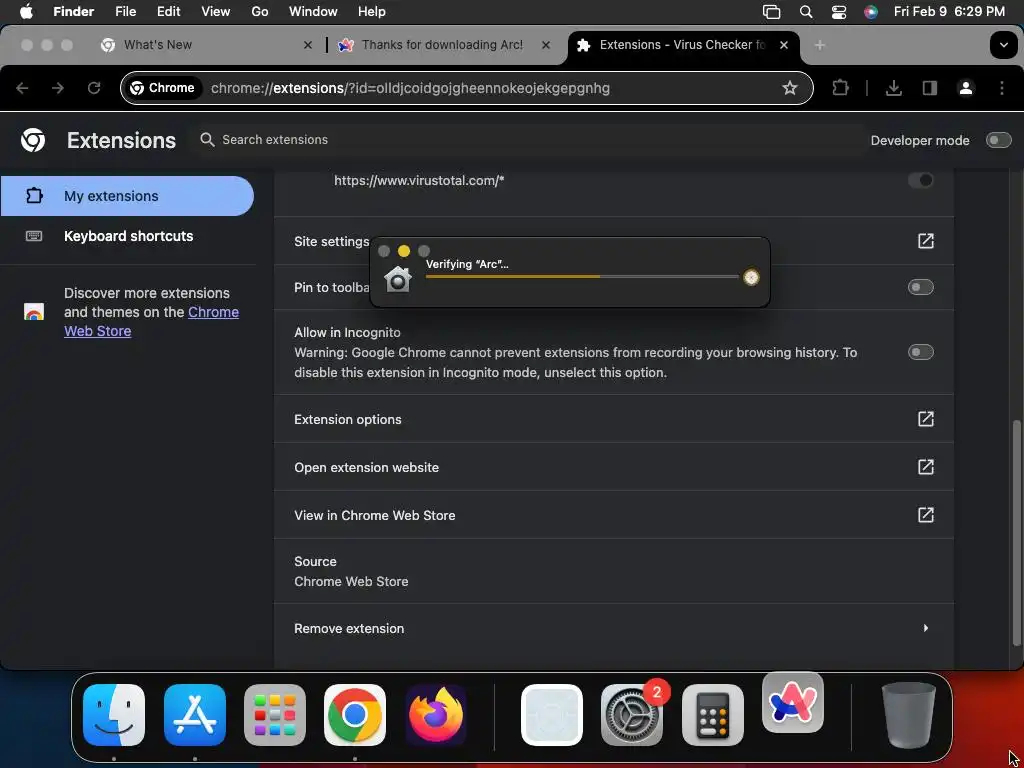Enable Developer mode toggle

click(999, 140)
